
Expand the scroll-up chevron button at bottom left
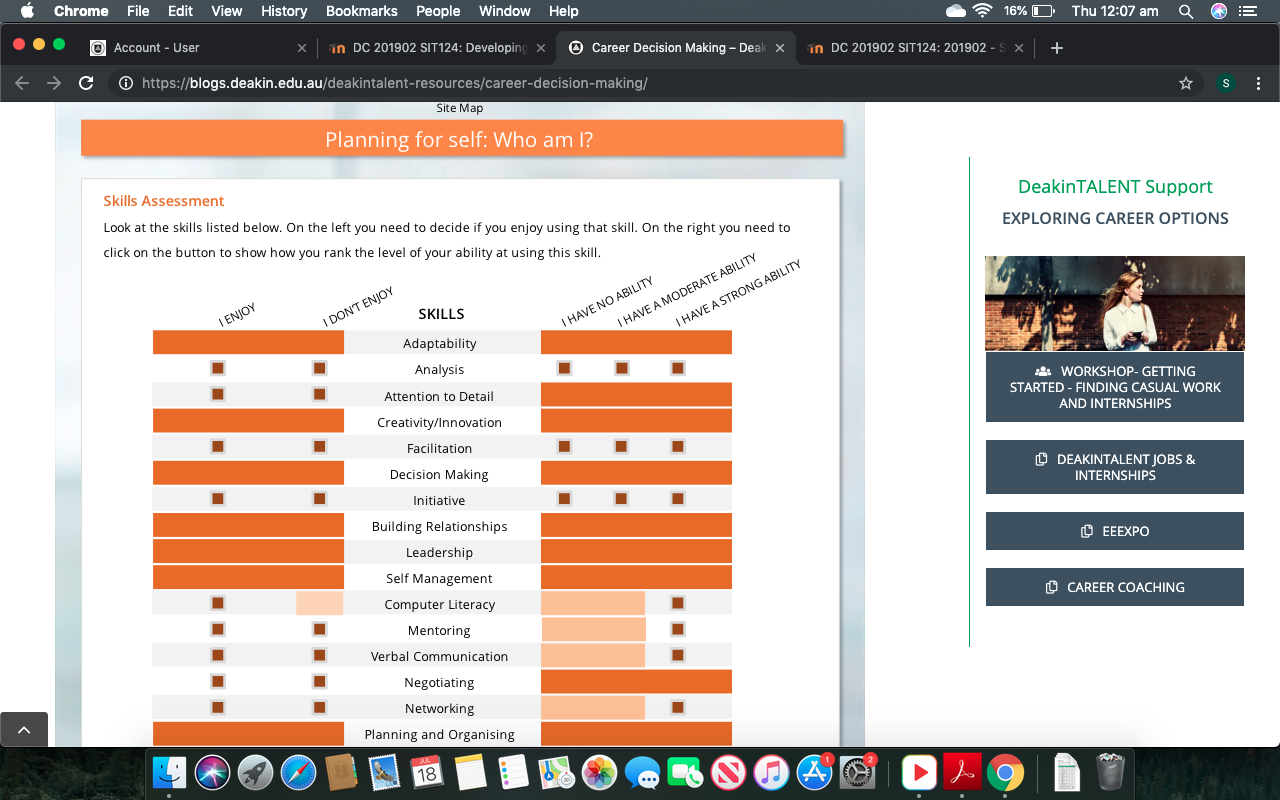point(24,730)
